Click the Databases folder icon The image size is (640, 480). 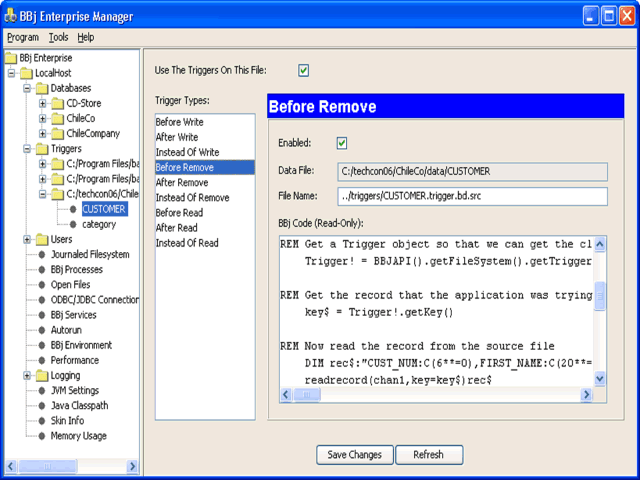pos(42,89)
